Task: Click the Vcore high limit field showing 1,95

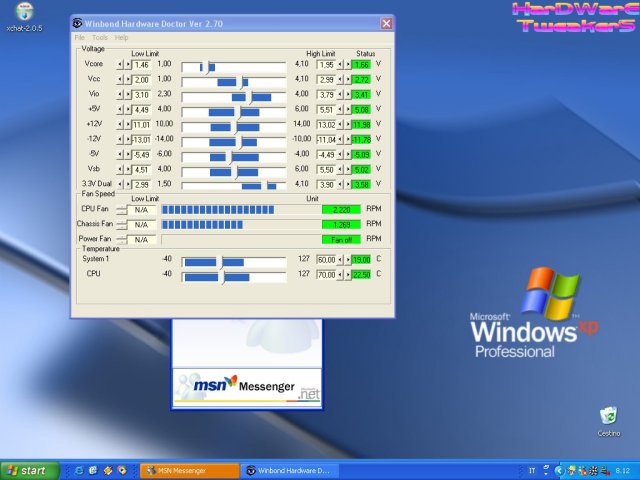Action: [326, 64]
